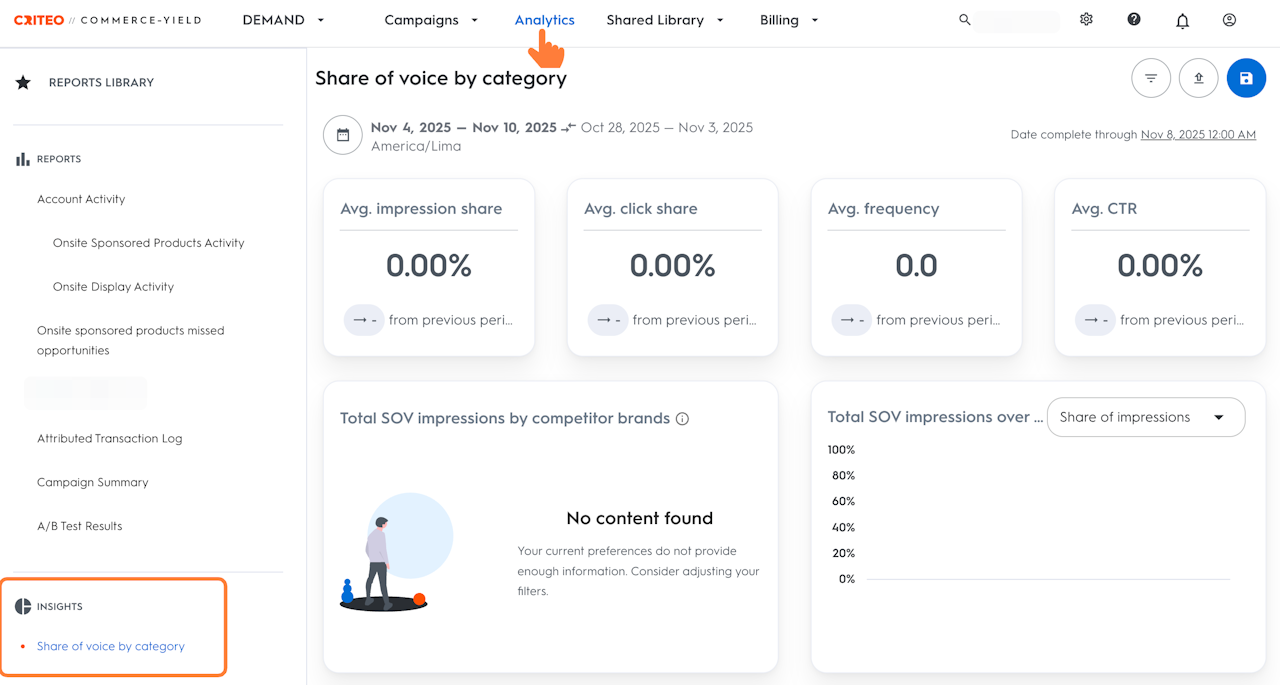Screen dimensions: 1280x685
Task: Click the info icon beside competitor brands
Action: click(x=683, y=419)
